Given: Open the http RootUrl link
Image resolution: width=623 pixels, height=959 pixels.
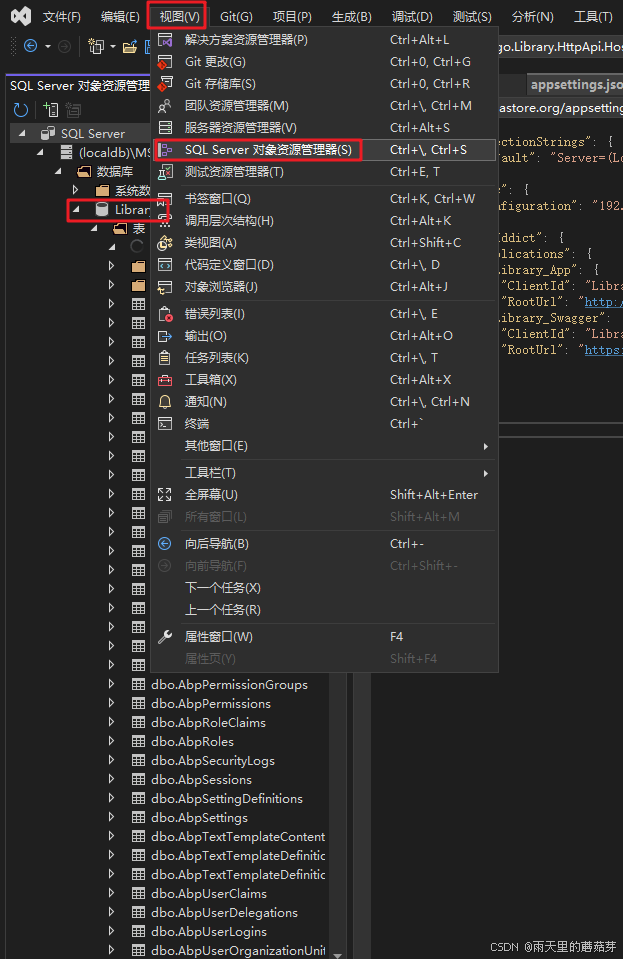Looking at the screenshot, I should click(x=603, y=302).
